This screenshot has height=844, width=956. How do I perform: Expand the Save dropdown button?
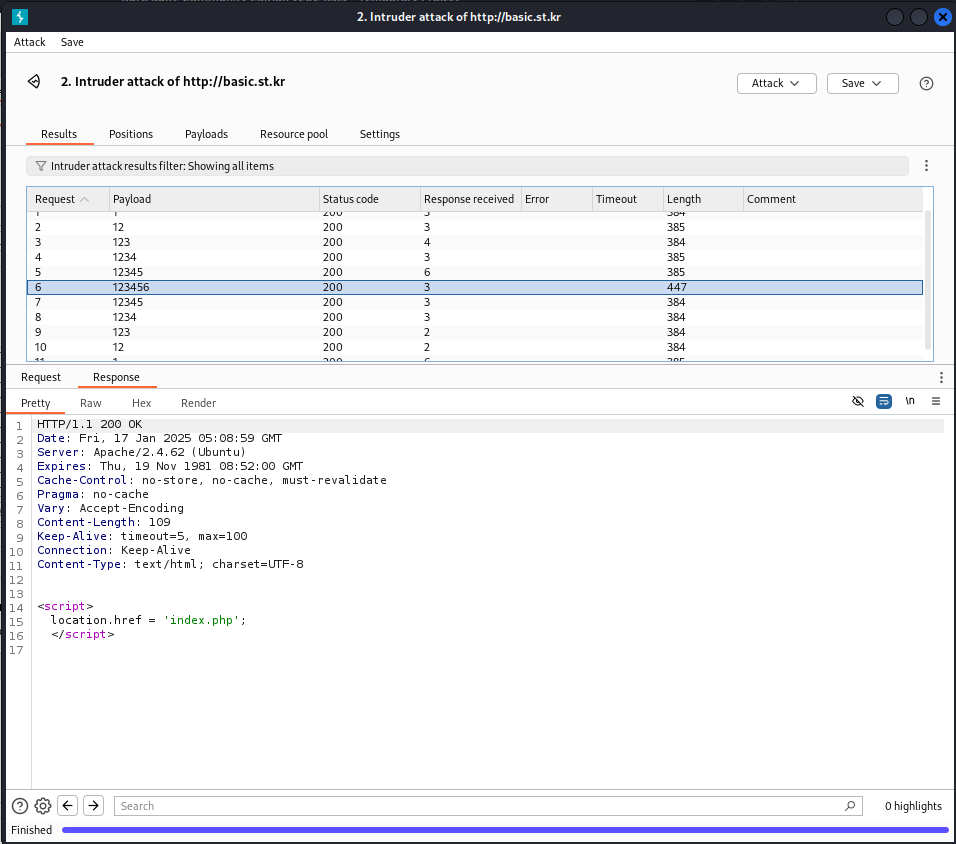[x=862, y=84]
